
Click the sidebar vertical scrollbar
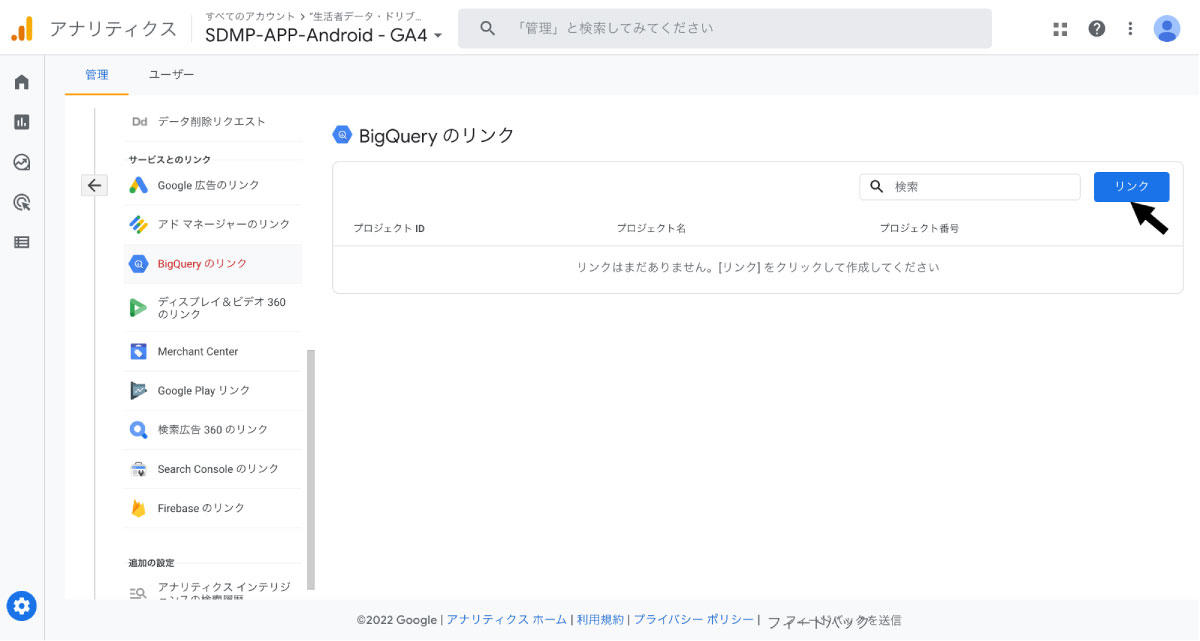(311, 470)
